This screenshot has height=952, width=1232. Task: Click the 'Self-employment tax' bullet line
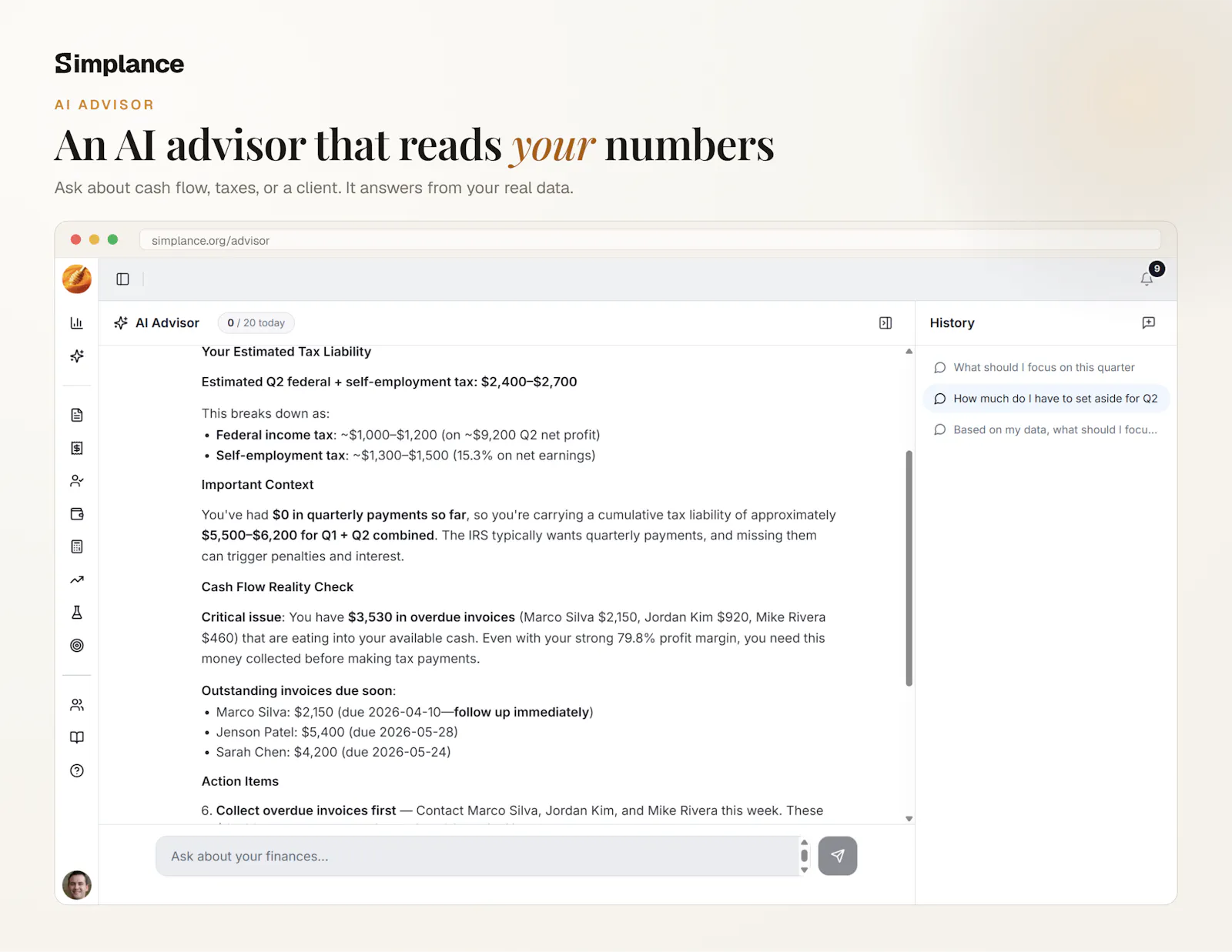pos(405,456)
